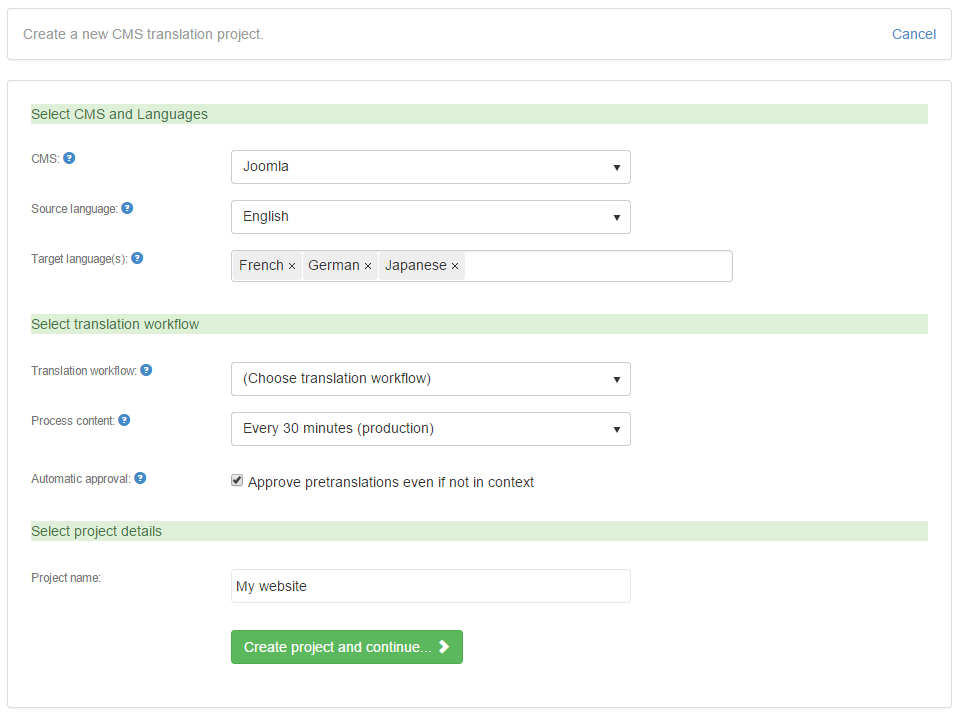The image size is (962, 716).
Task: Click the Process content help icon
Action: 124,420
